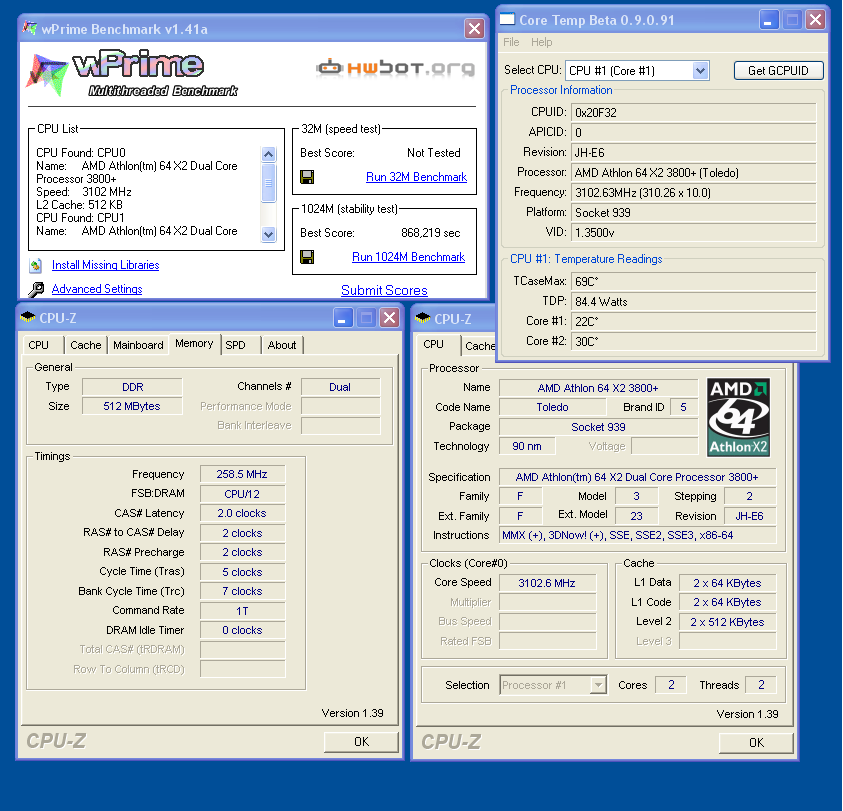Click Install Missing Libraries link

105,265
